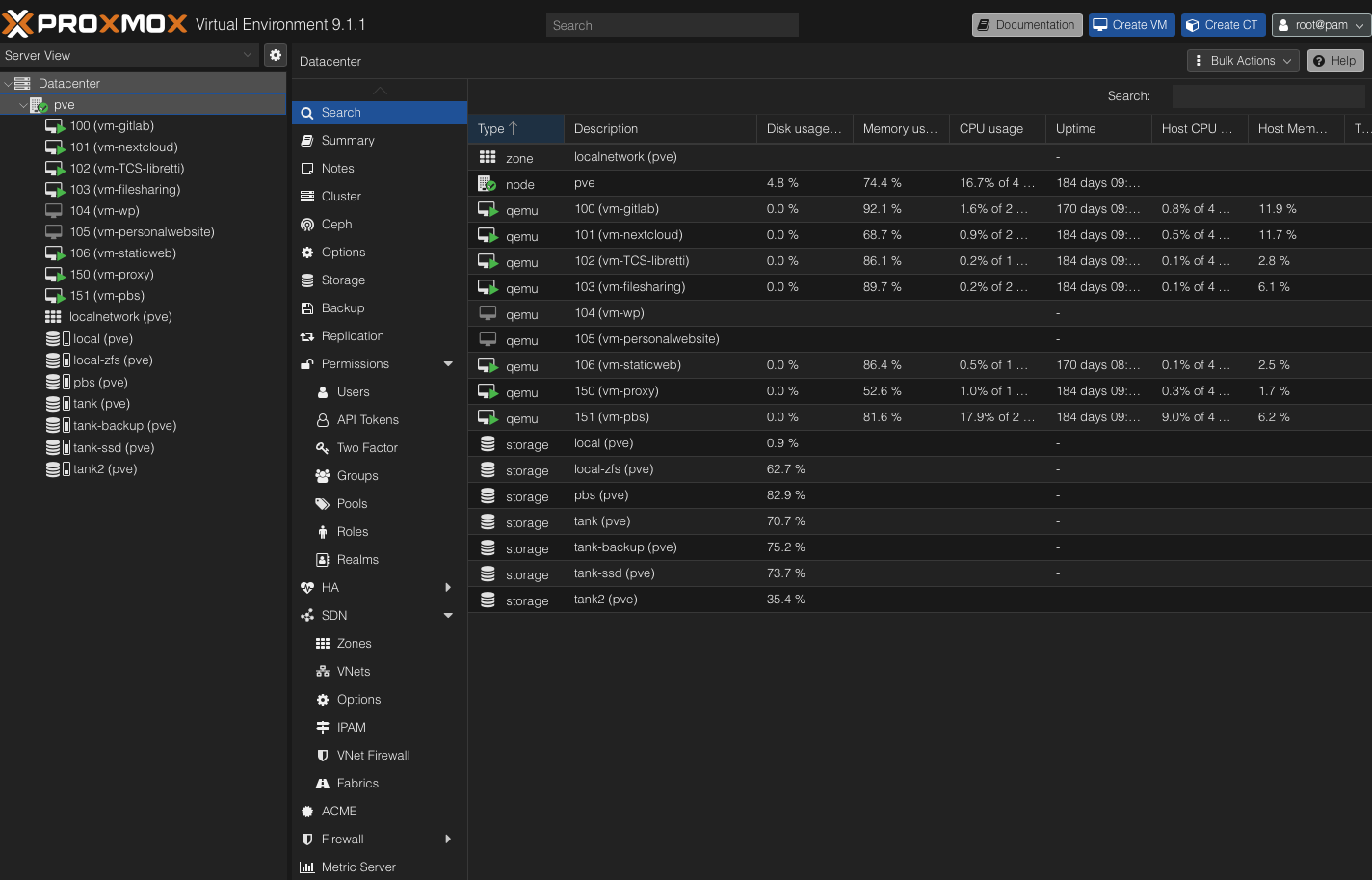This screenshot has width=1372, height=880.
Task: Click the Two Factor key icon
Action: pyautogui.click(x=323, y=448)
